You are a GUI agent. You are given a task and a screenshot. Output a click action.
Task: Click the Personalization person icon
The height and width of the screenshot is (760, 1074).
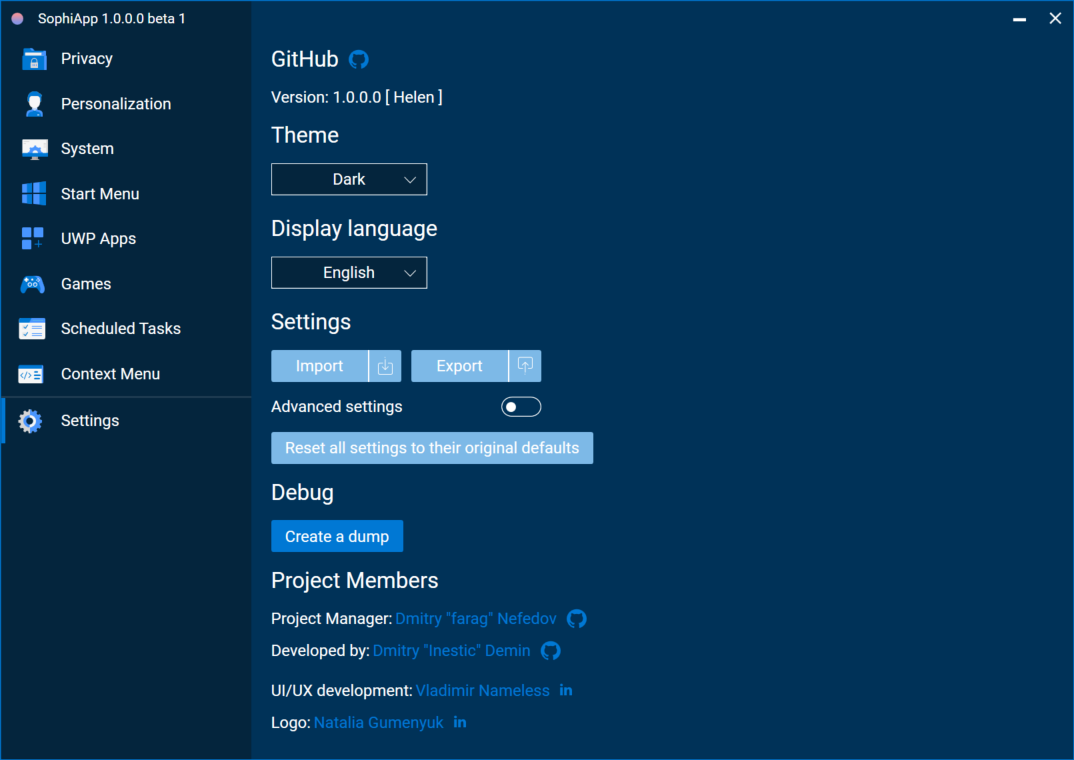pyautogui.click(x=34, y=104)
